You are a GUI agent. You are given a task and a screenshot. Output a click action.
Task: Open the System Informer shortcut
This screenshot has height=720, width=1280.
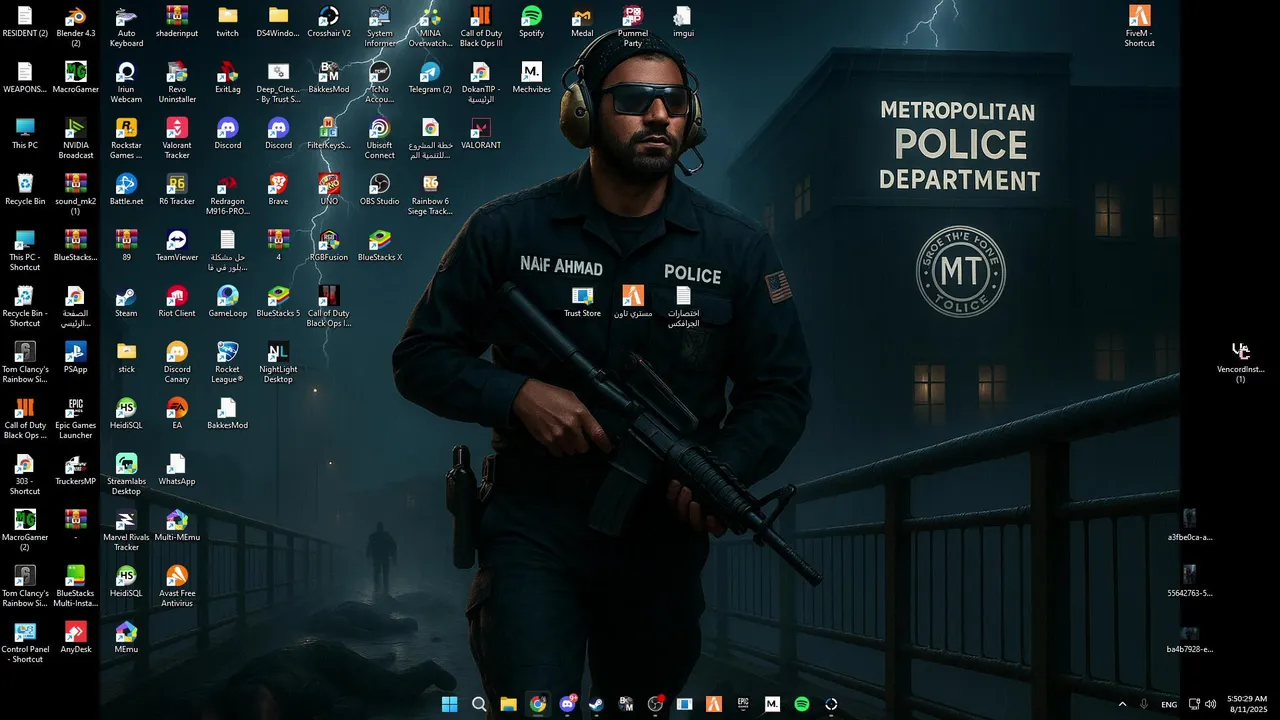pyautogui.click(x=380, y=27)
